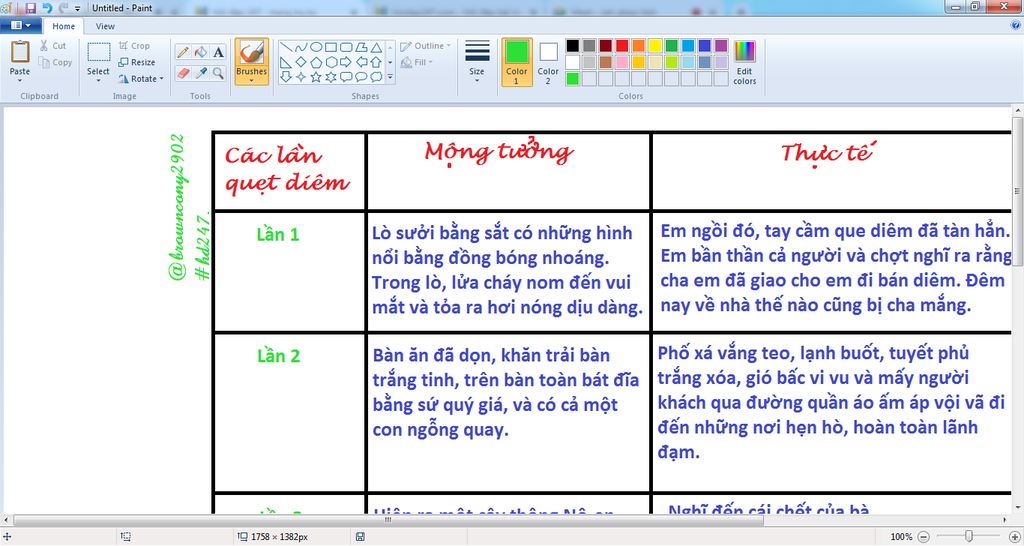This screenshot has height=546, width=1024.
Task: Choose the Line shape
Action: (285, 47)
